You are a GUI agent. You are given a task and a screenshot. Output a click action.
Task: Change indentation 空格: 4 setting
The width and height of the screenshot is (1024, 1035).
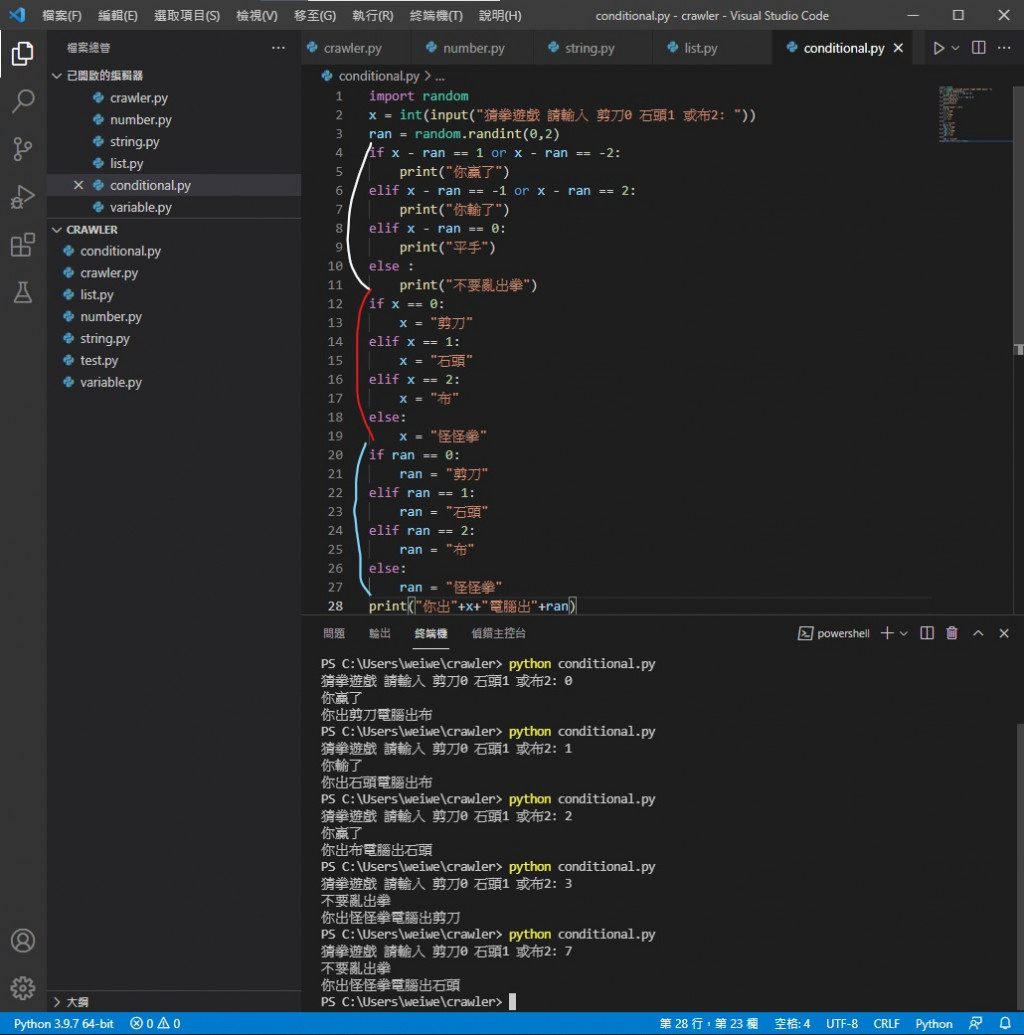coord(792,1024)
